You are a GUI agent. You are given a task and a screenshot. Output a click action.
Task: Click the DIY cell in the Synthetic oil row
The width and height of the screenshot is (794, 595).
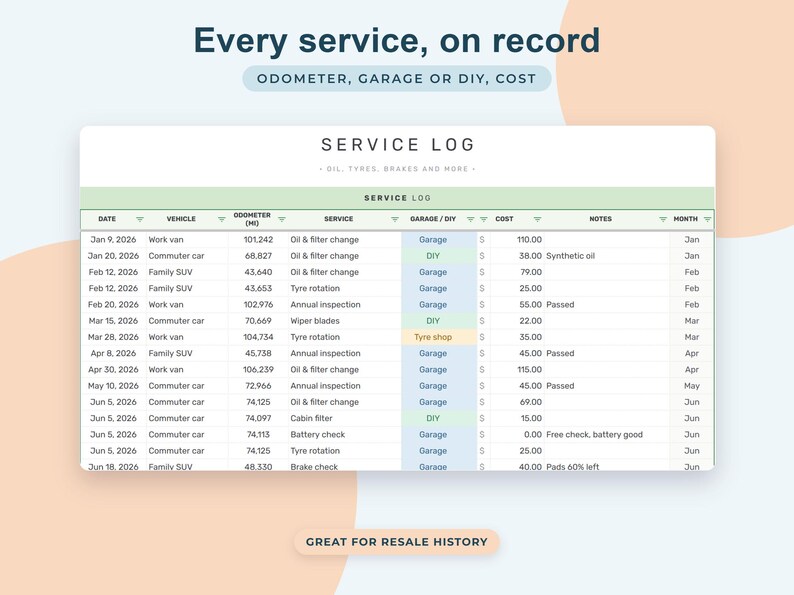[x=439, y=256]
